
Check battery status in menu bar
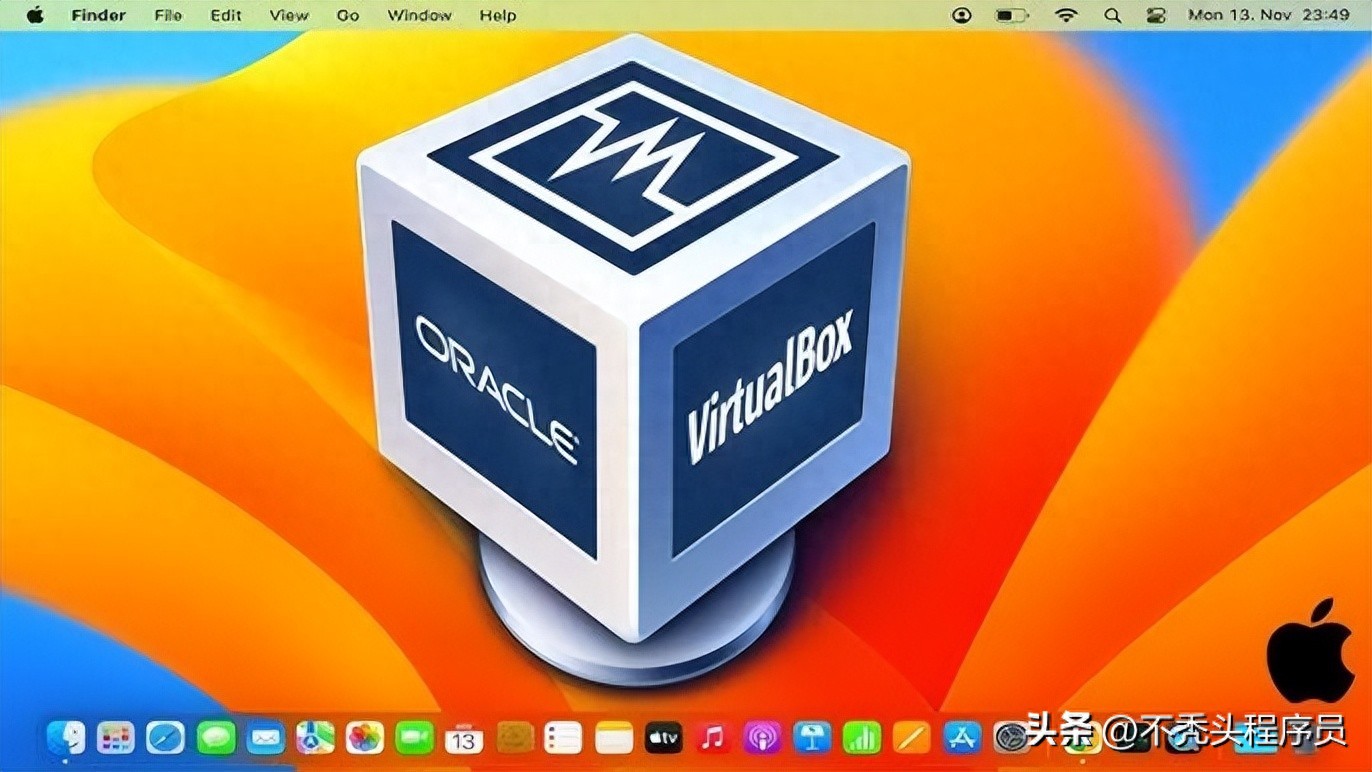point(1011,15)
